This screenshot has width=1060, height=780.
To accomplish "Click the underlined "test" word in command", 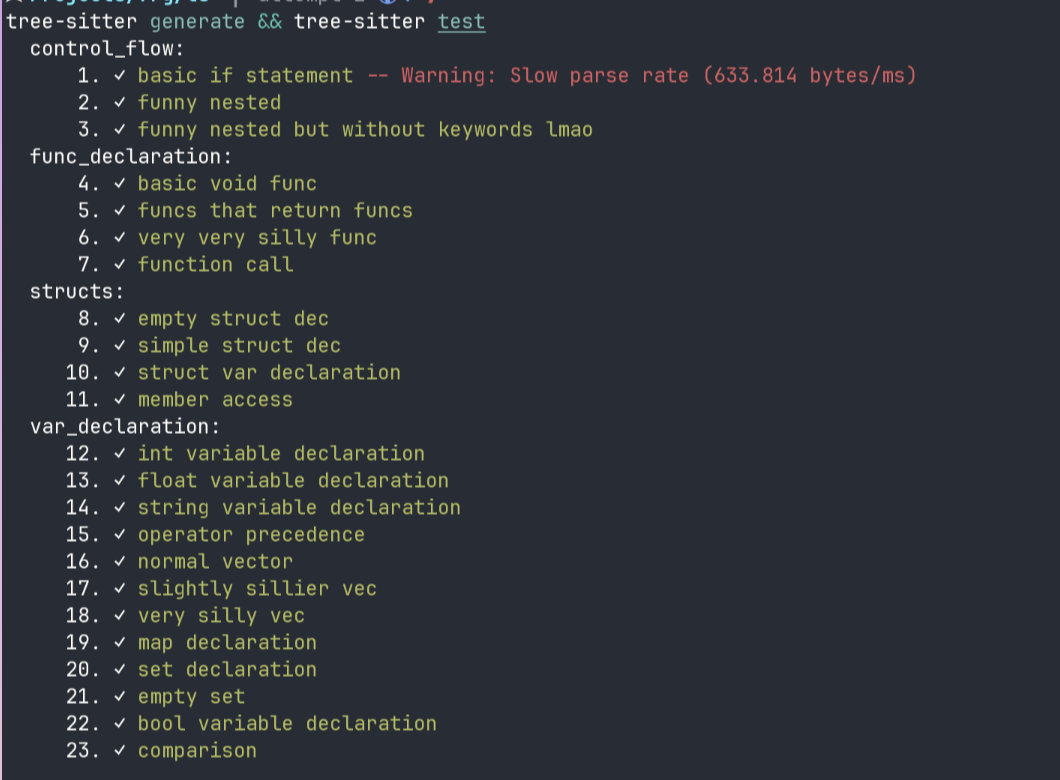I will pos(461,22).
